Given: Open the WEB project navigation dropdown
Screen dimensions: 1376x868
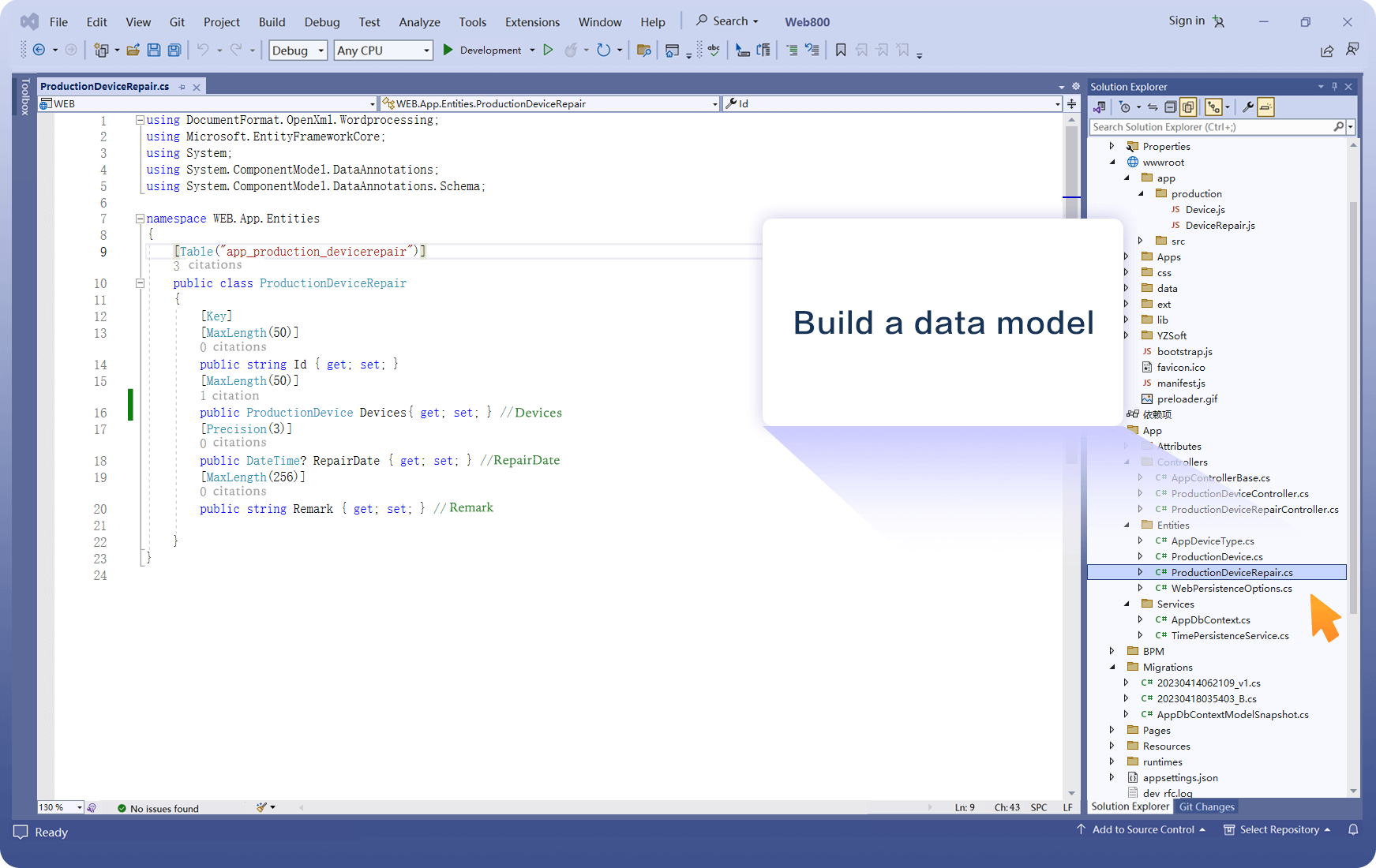Looking at the screenshot, I should click(x=208, y=103).
